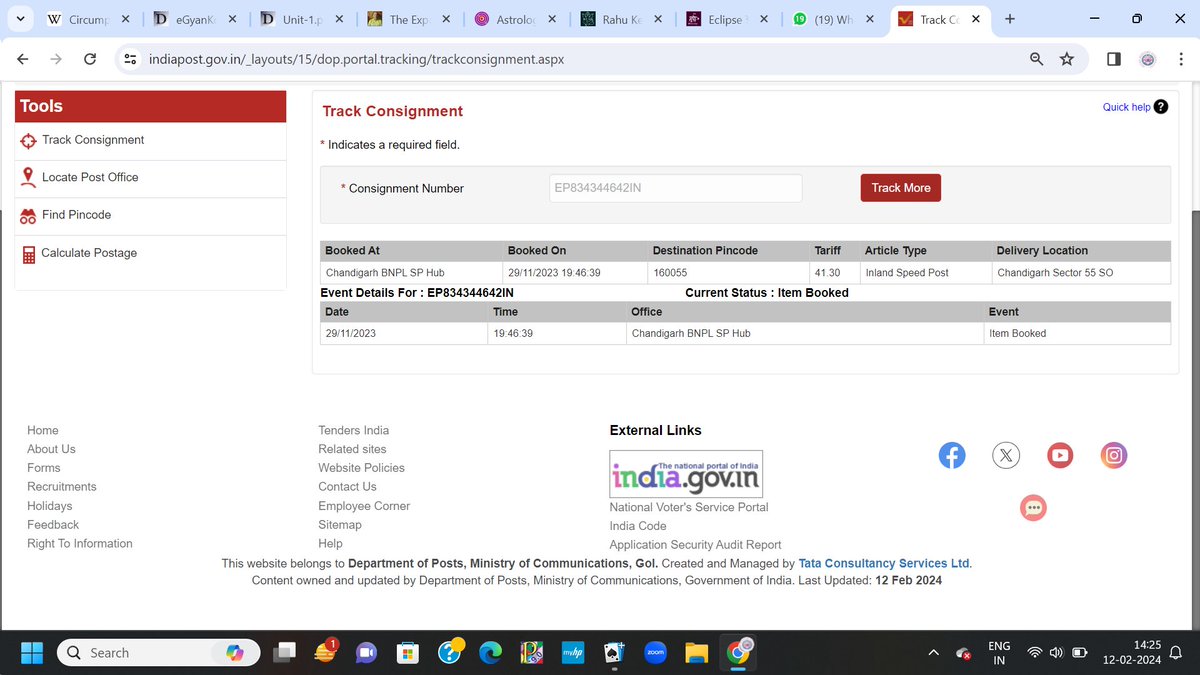Open the myHP app on the taskbar
This screenshot has width=1200, height=675.
coord(573,653)
